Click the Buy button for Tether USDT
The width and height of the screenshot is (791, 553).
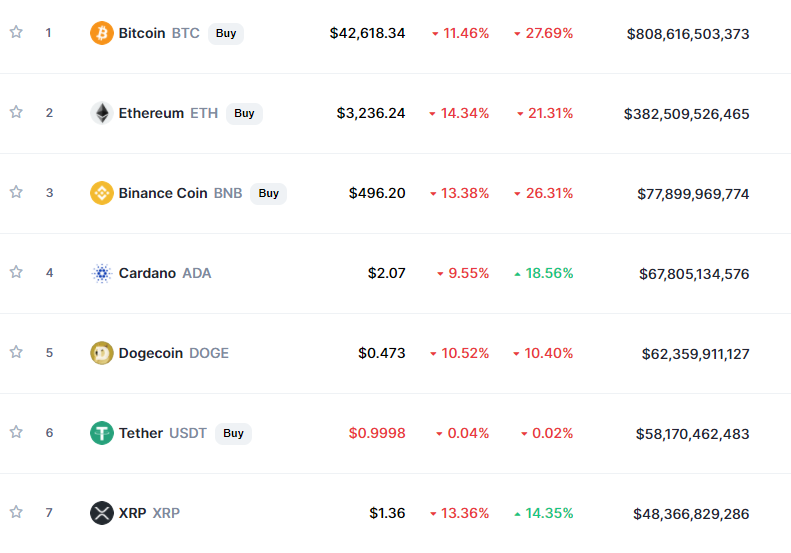click(233, 433)
